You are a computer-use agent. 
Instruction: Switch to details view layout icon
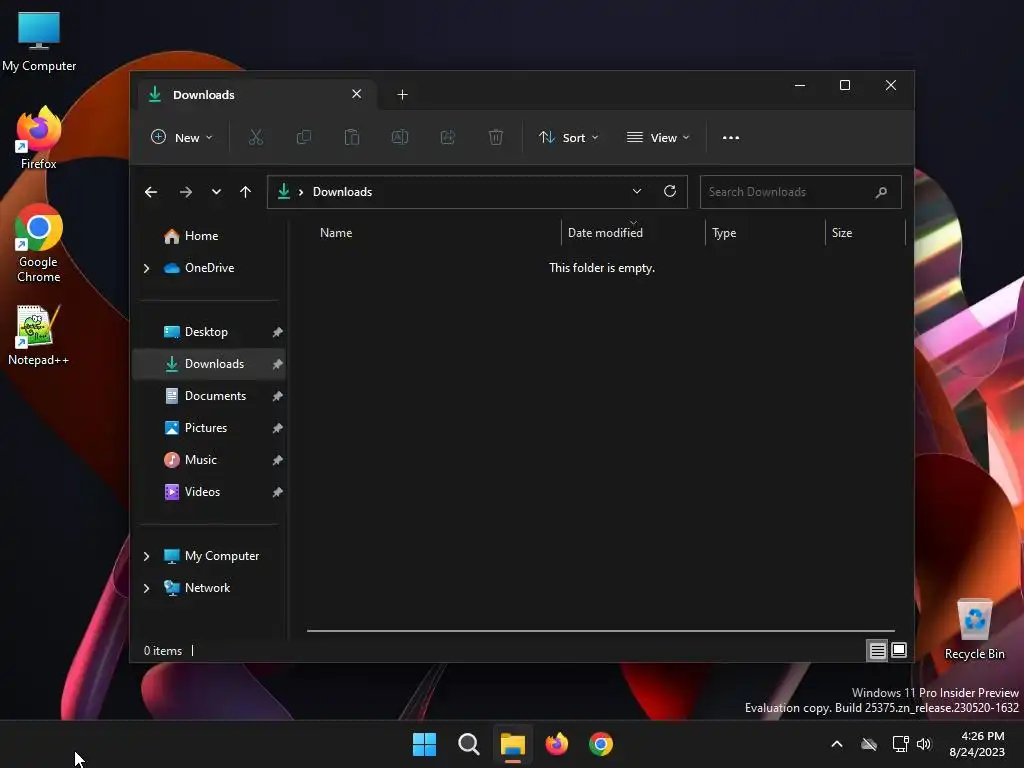coord(877,650)
